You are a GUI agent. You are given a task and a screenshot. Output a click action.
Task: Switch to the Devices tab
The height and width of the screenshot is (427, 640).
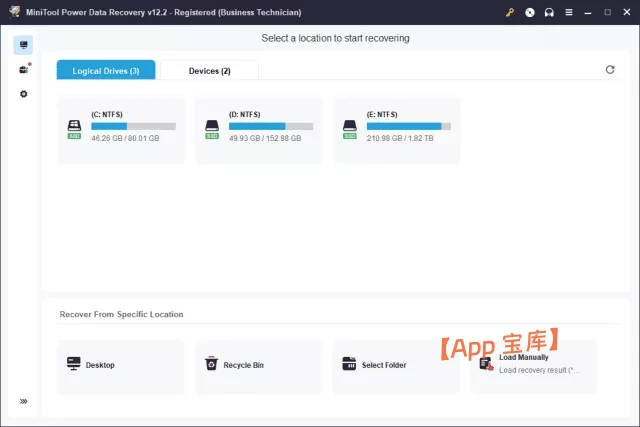[x=209, y=71]
